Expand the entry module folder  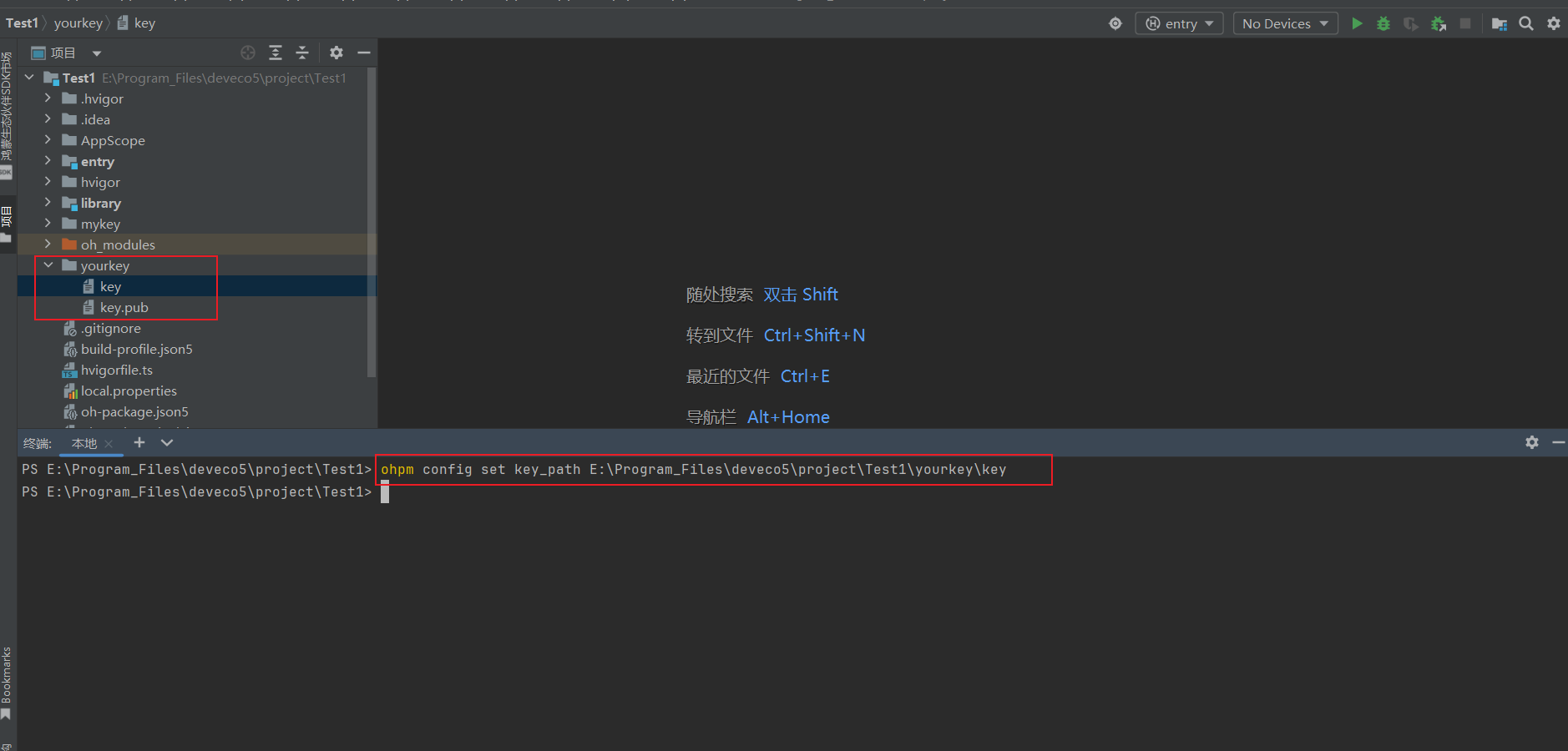(x=48, y=161)
